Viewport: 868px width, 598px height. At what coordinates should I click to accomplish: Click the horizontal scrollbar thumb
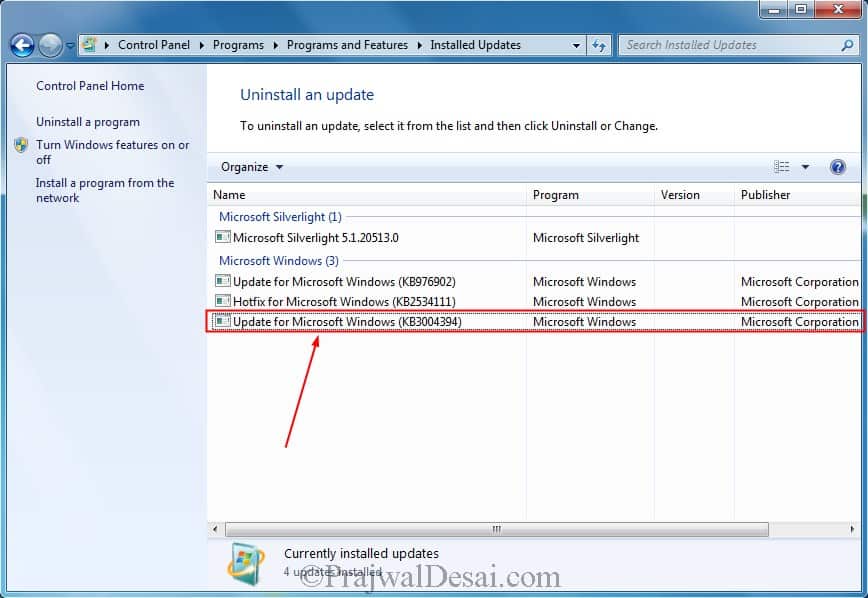[497, 529]
